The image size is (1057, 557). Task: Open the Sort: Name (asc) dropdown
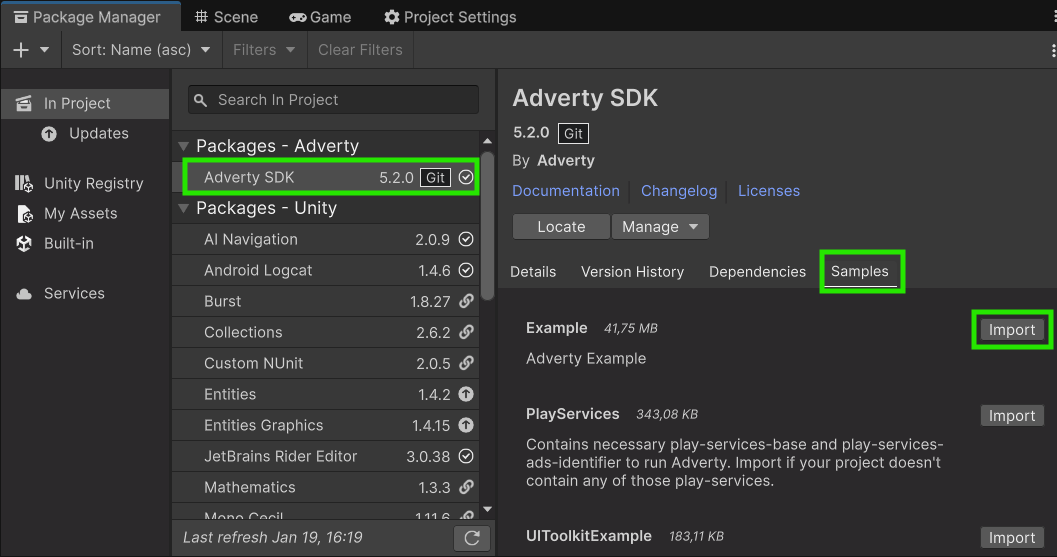click(140, 50)
